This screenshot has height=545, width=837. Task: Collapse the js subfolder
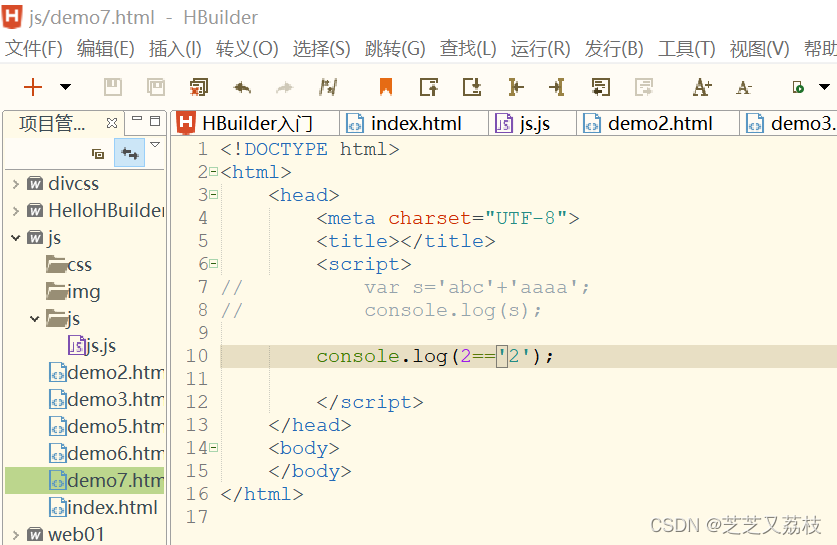coord(35,319)
